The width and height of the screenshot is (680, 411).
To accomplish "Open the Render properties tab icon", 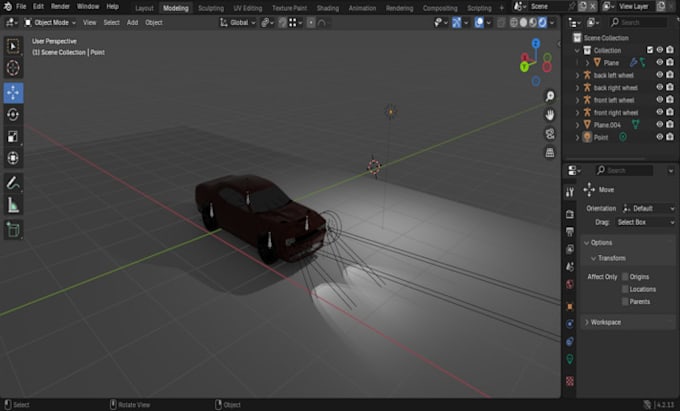I will (570, 214).
